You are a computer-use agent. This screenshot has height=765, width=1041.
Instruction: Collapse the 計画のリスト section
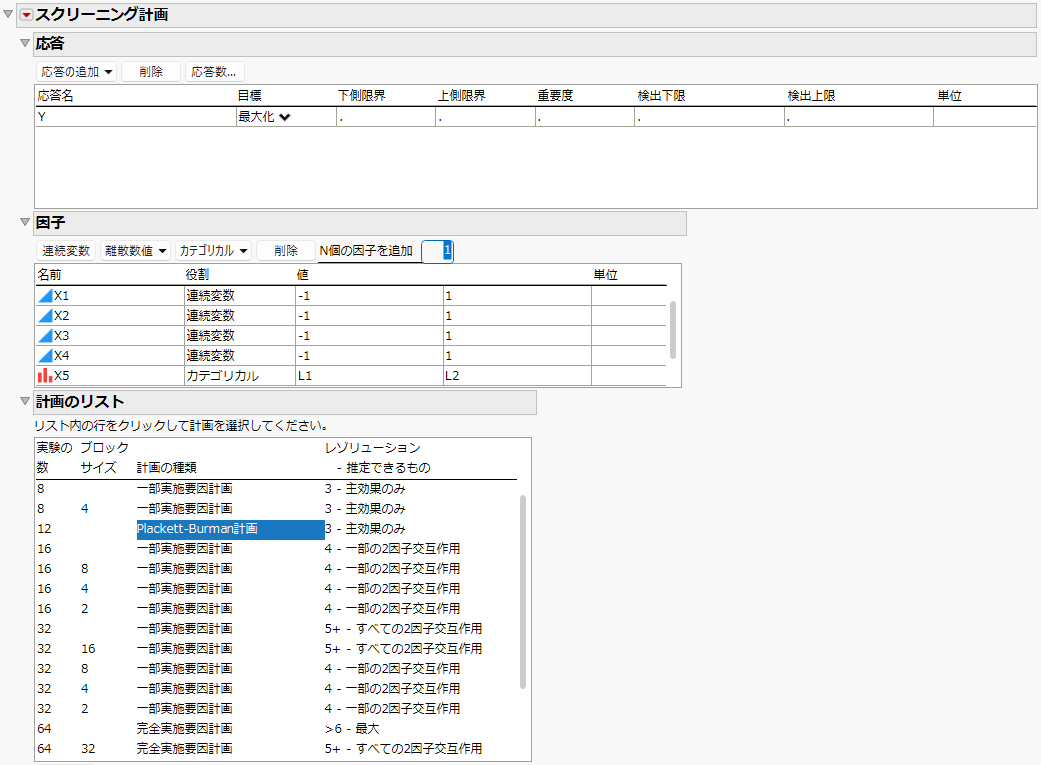(25, 401)
